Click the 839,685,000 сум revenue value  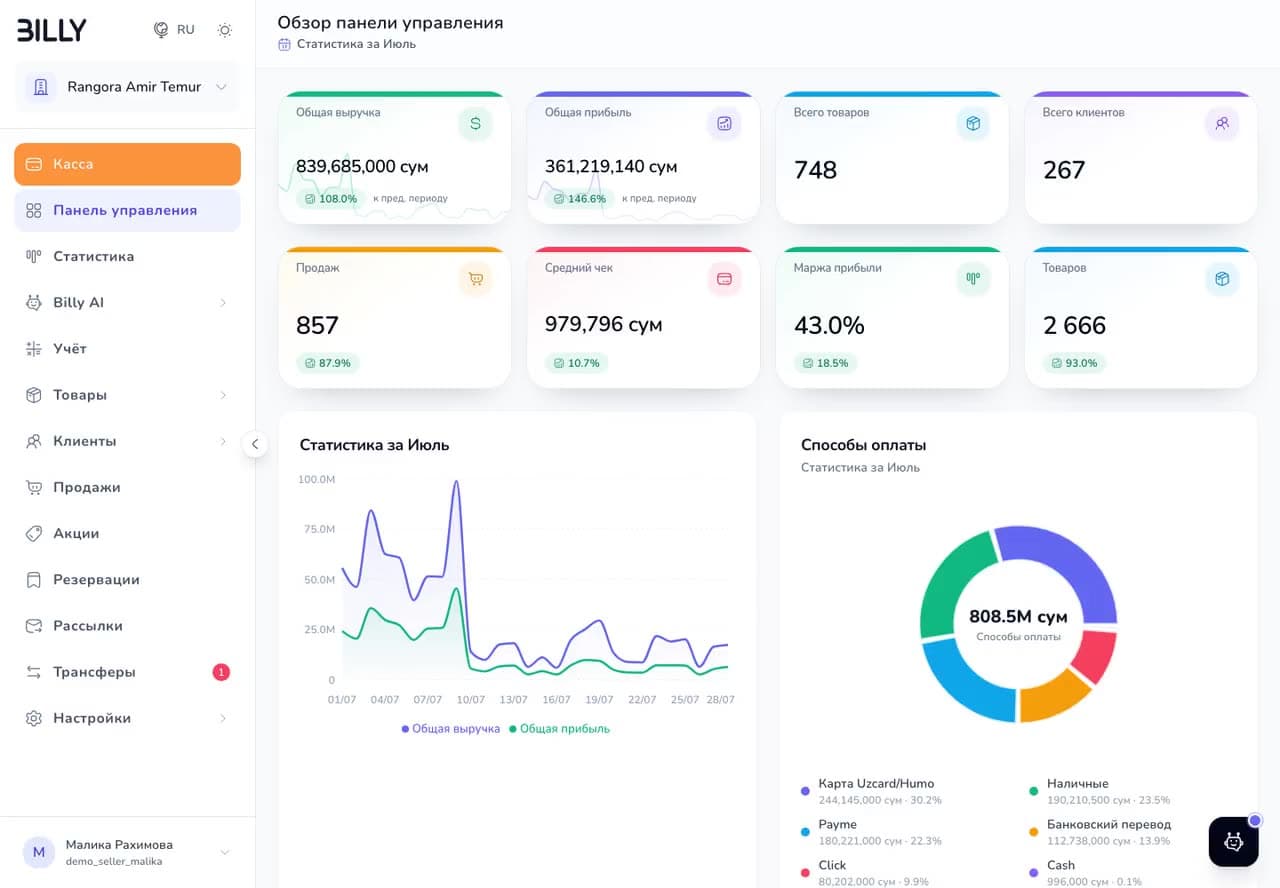(362, 166)
